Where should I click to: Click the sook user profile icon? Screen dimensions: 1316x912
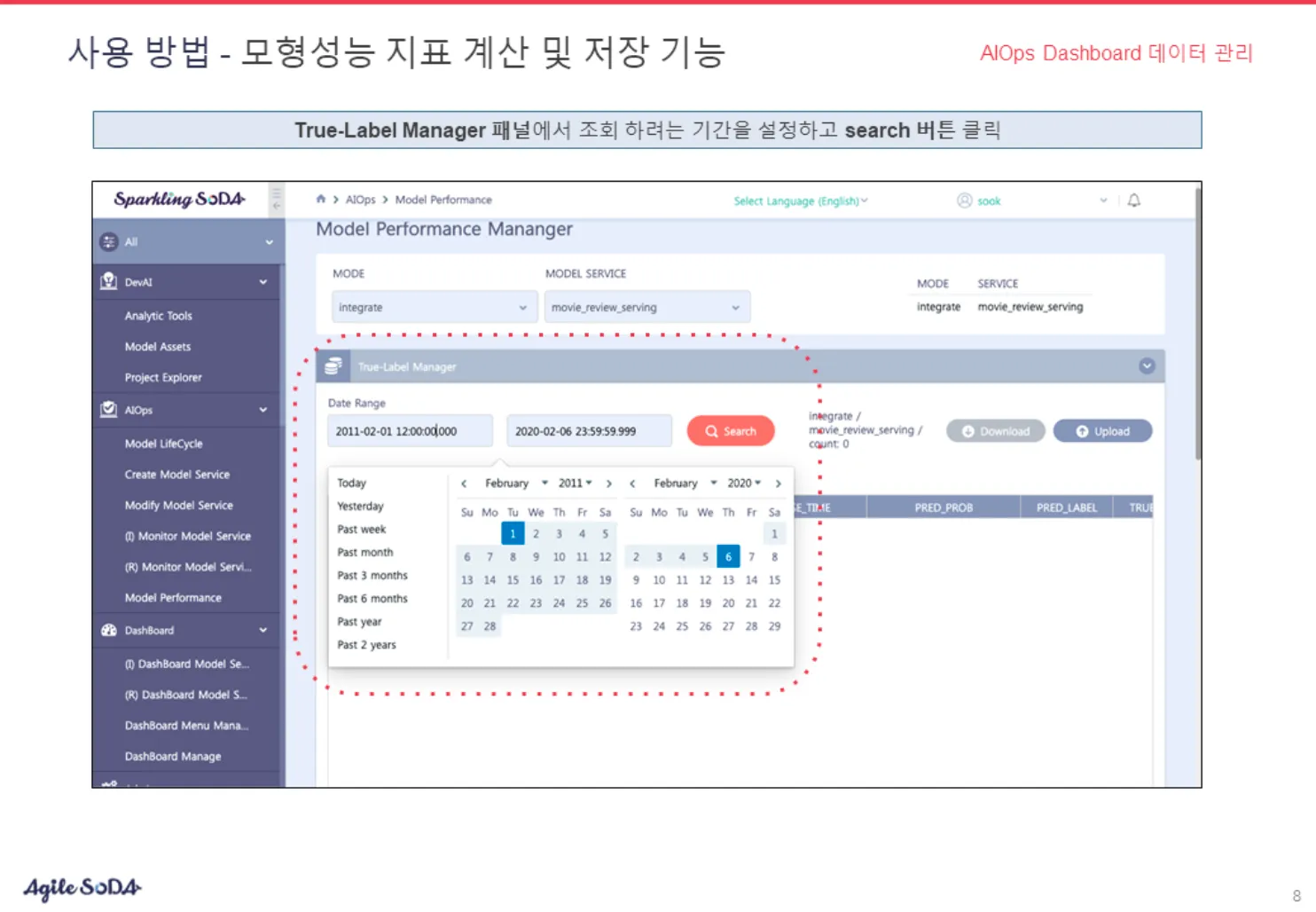point(965,200)
